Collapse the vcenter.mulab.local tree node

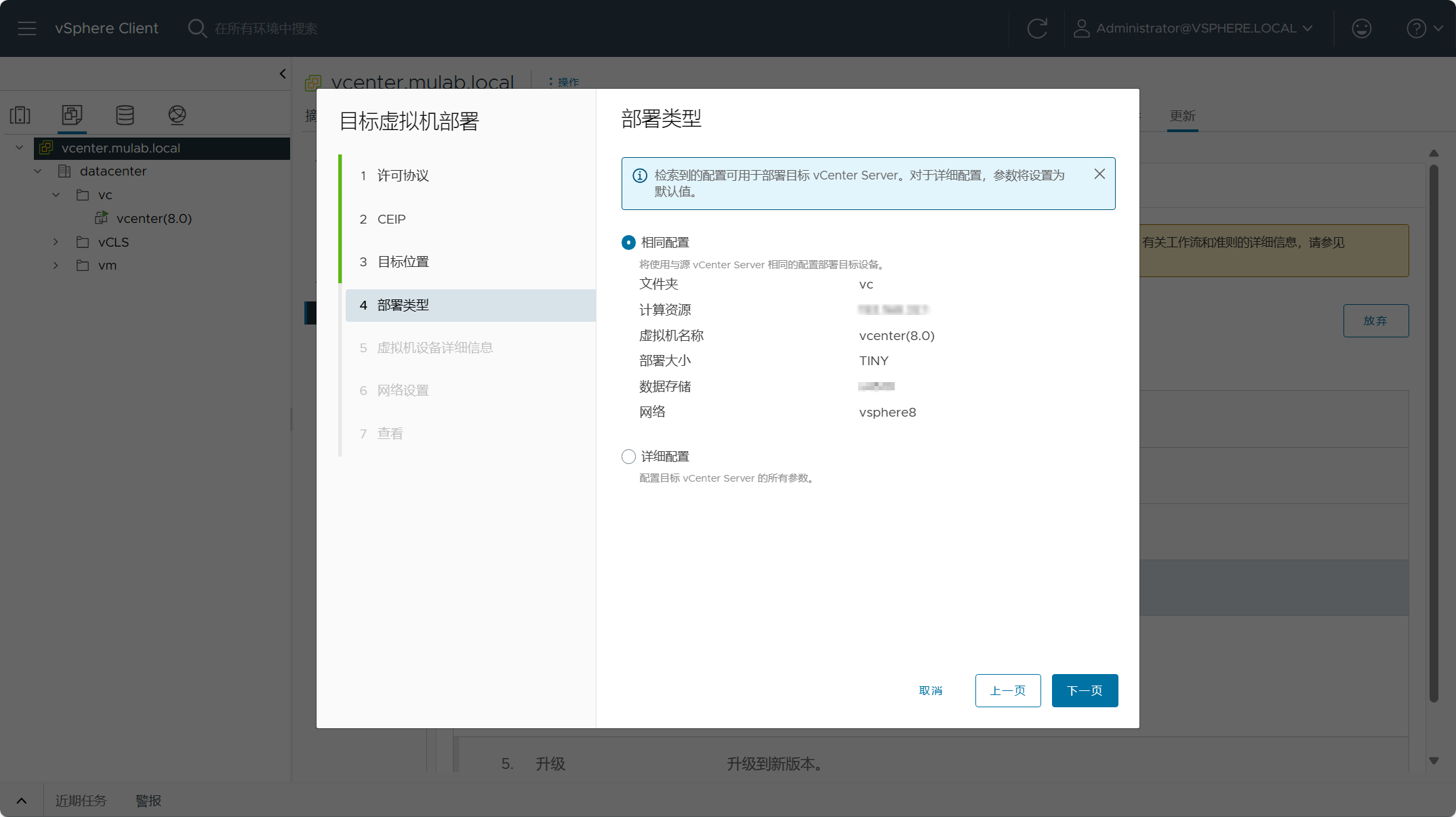[x=20, y=148]
